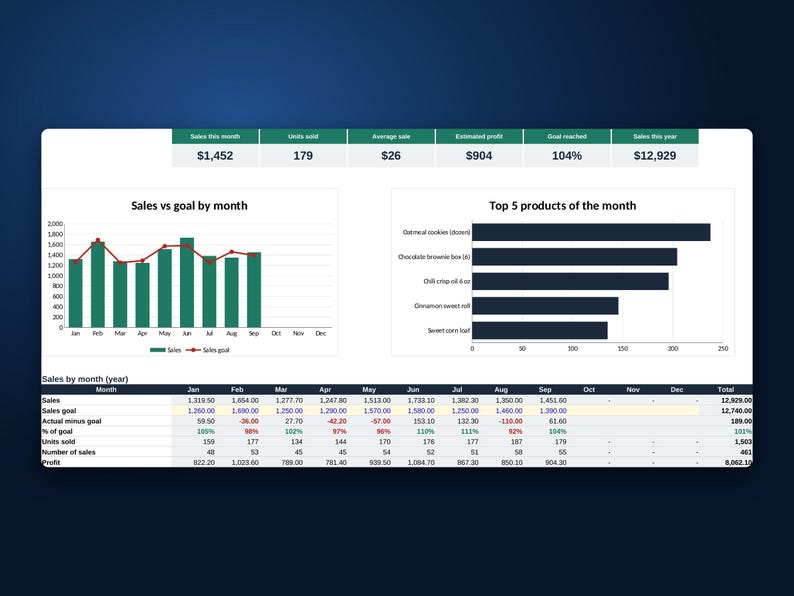Click the Month column header in table
The image size is (794, 596).
point(106,389)
